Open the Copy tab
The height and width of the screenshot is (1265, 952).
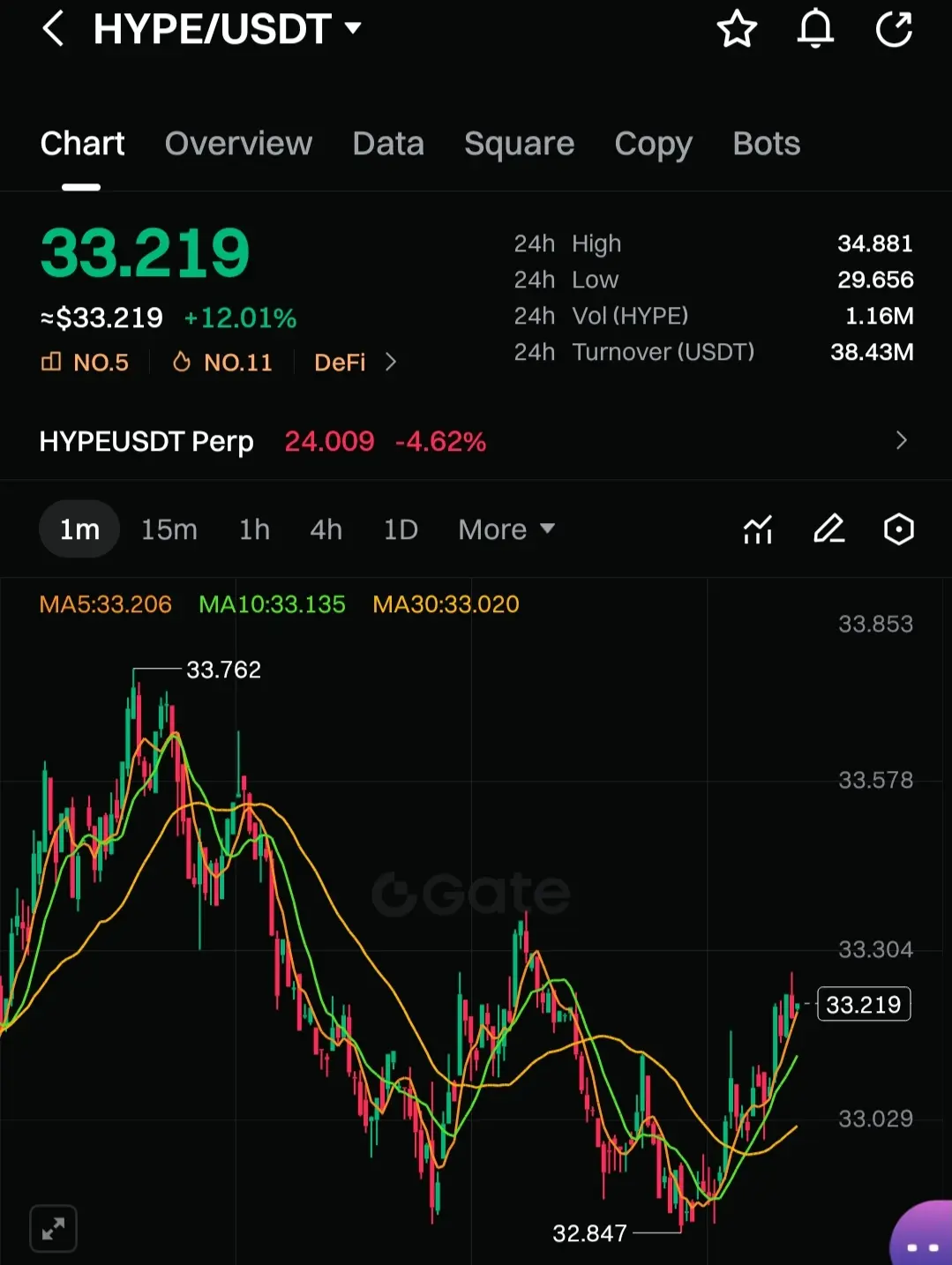653,144
